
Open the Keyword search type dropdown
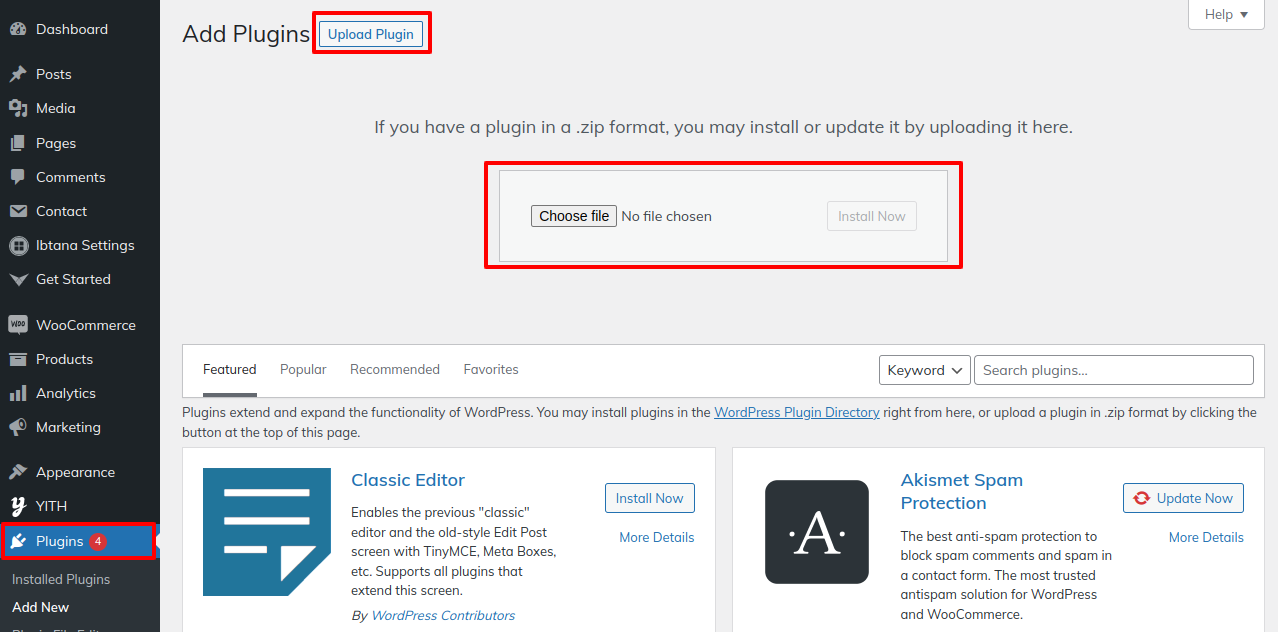click(925, 370)
